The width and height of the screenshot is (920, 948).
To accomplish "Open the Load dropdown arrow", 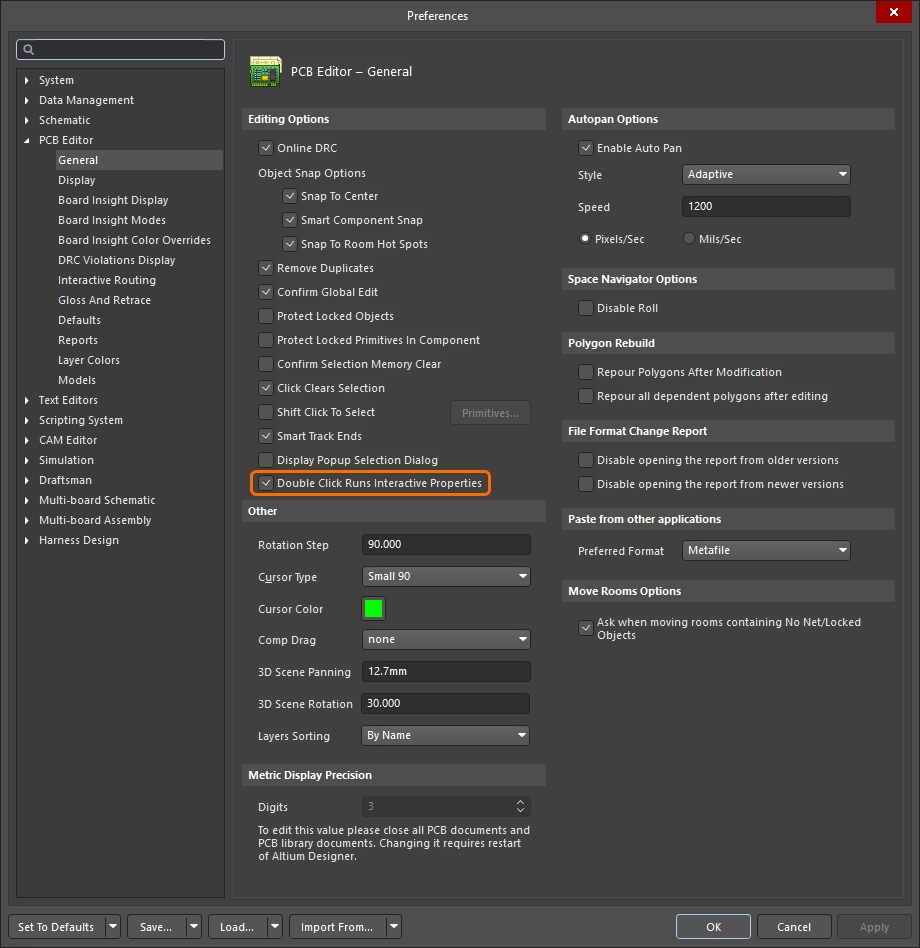I will (x=275, y=926).
